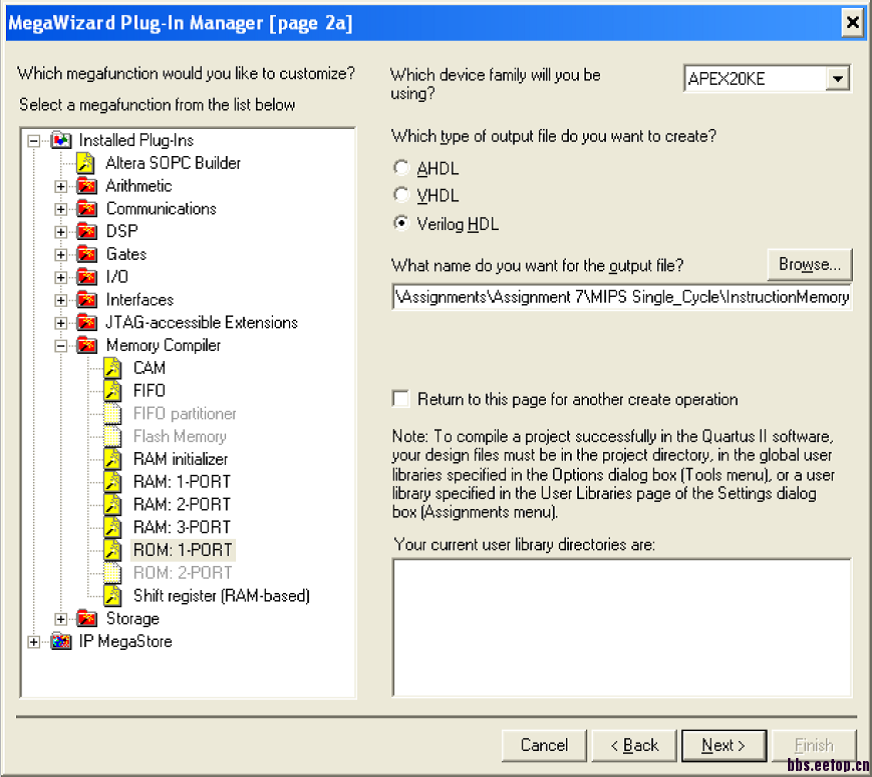Screen dimensions: 872x777
Task: Click the RAM: 1-PORT icon
Action: pyautogui.click(x=112, y=482)
